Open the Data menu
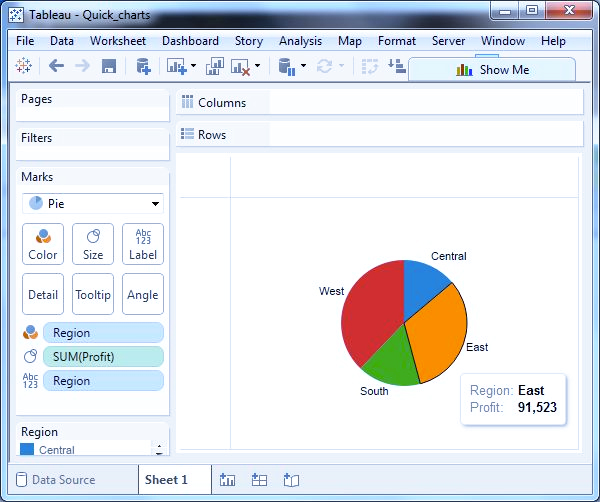Image resolution: width=600 pixels, height=502 pixels. pos(62,41)
